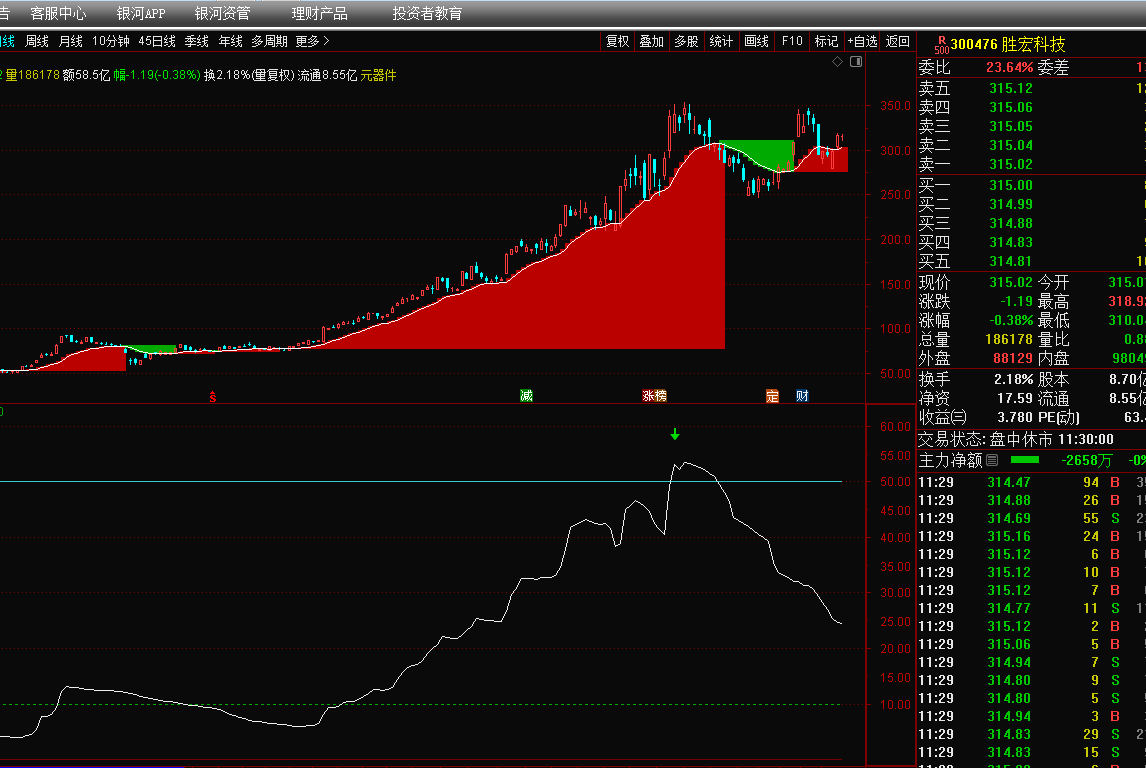The width and height of the screenshot is (1146, 768).
Task: Click the 多股 multi-stock button
Action: (x=686, y=41)
